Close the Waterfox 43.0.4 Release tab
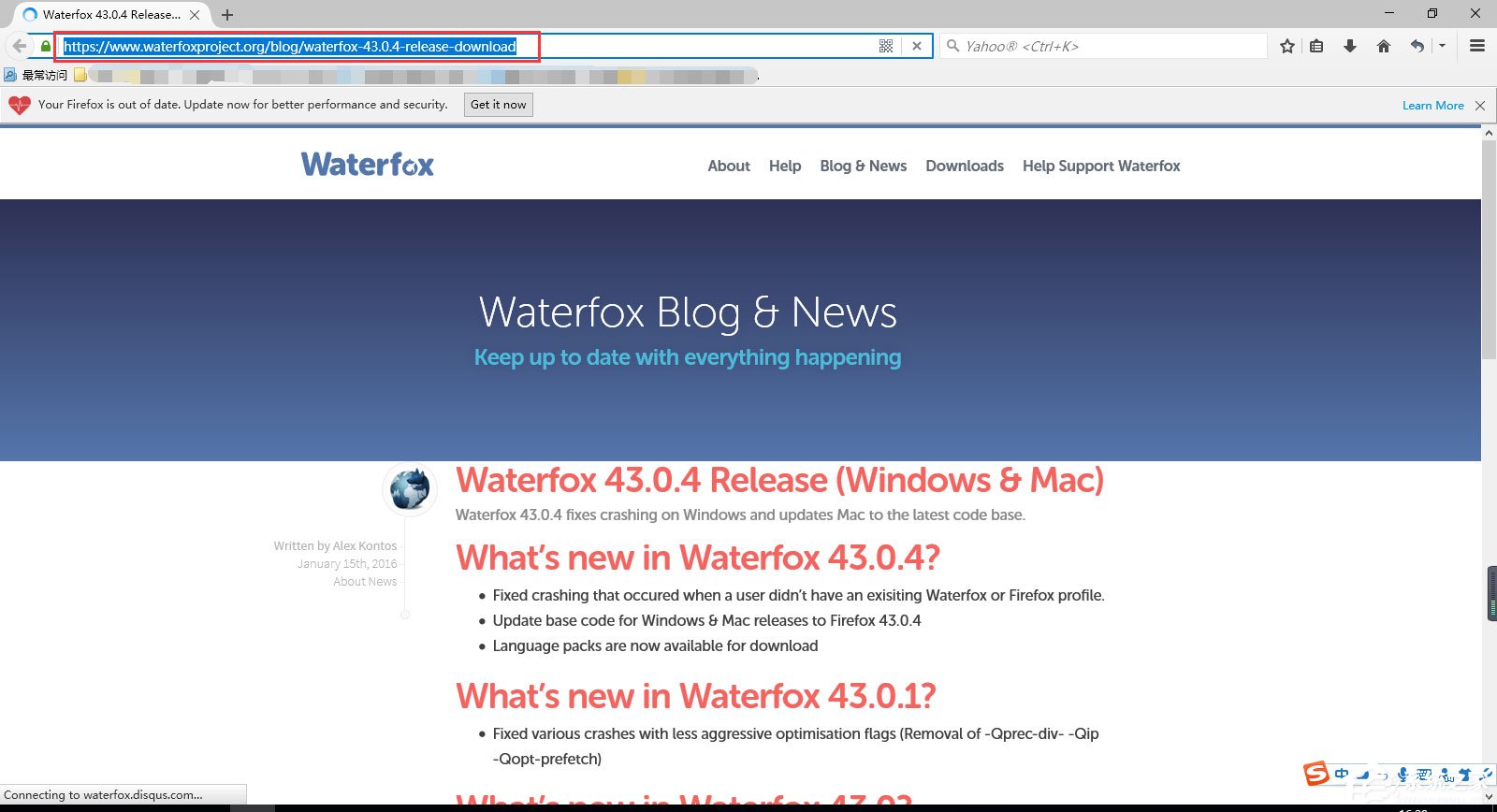The width and height of the screenshot is (1497, 812). pos(195,15)
